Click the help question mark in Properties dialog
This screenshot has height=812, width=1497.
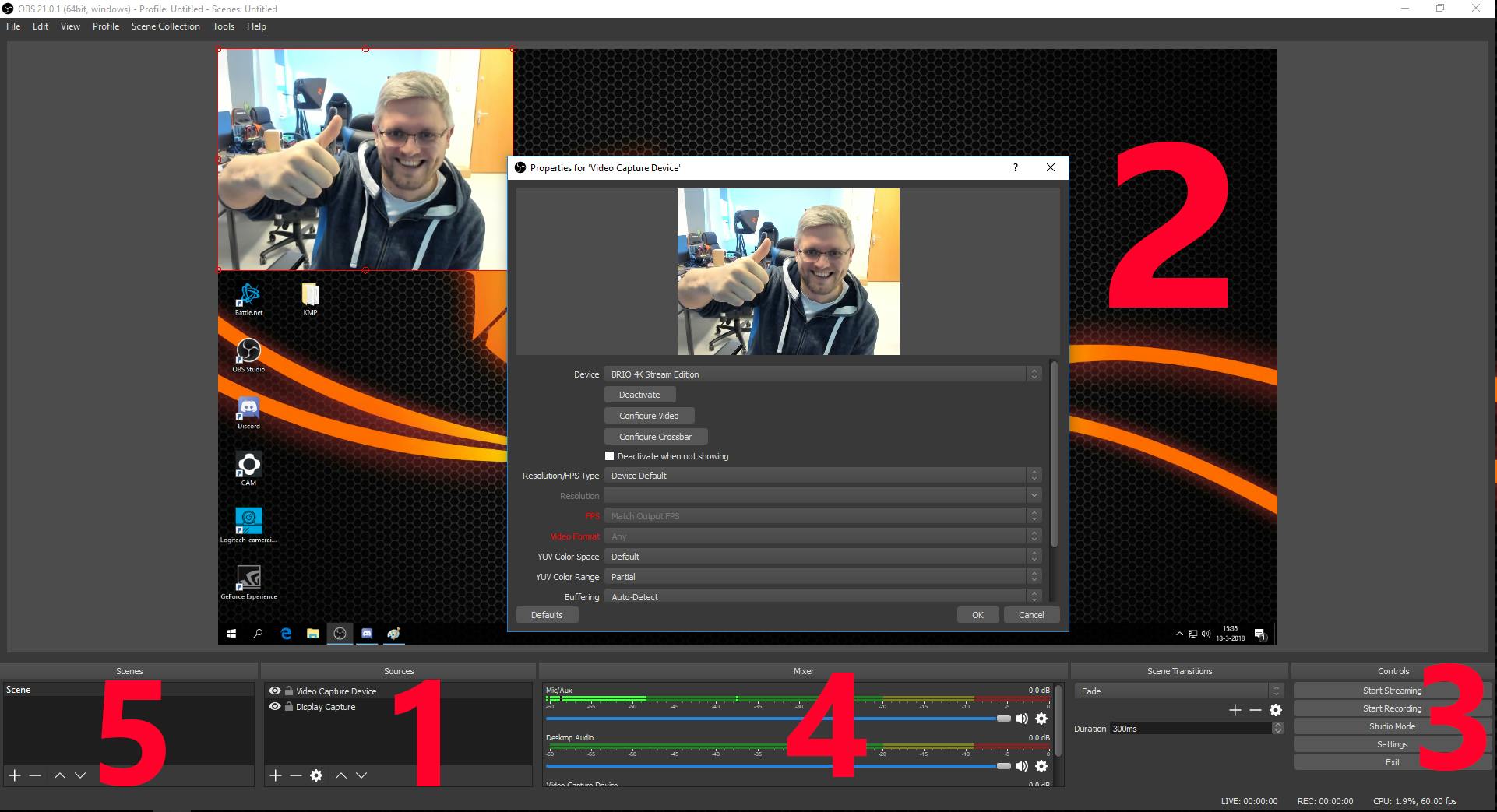point(1015,167)
